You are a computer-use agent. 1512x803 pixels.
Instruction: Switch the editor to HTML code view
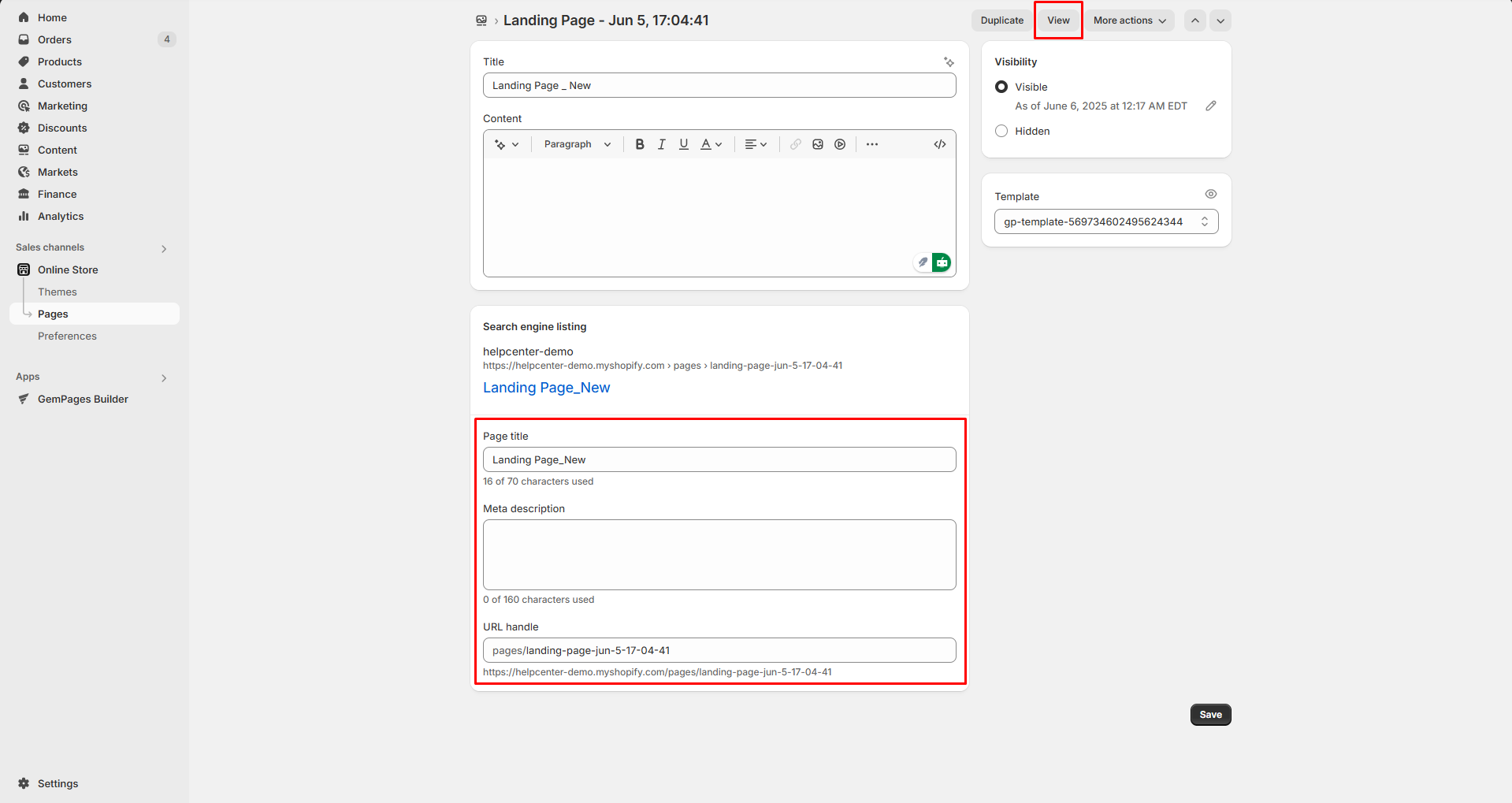(x=939, y=144)
